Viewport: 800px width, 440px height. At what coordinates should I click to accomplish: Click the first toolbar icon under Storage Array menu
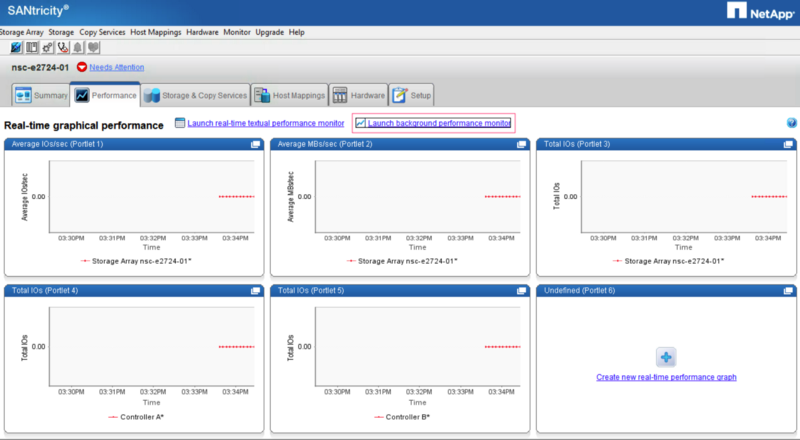click(x=16, y=47)
